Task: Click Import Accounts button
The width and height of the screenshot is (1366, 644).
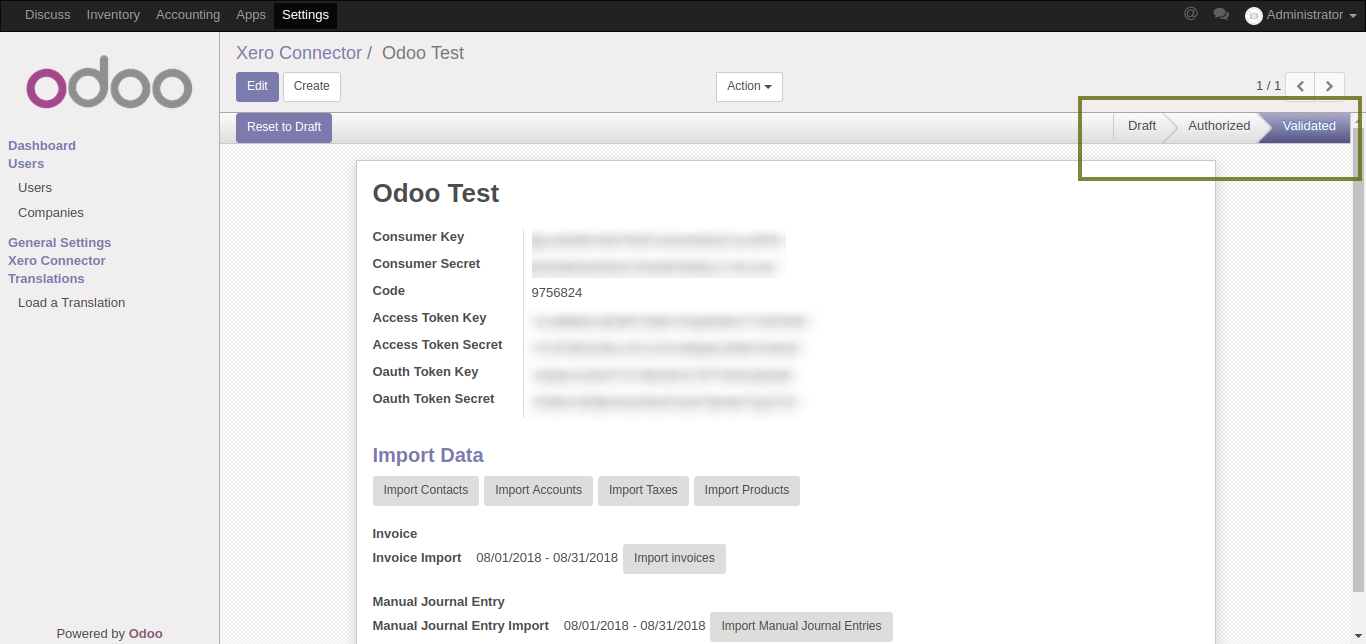Action: 538,490
